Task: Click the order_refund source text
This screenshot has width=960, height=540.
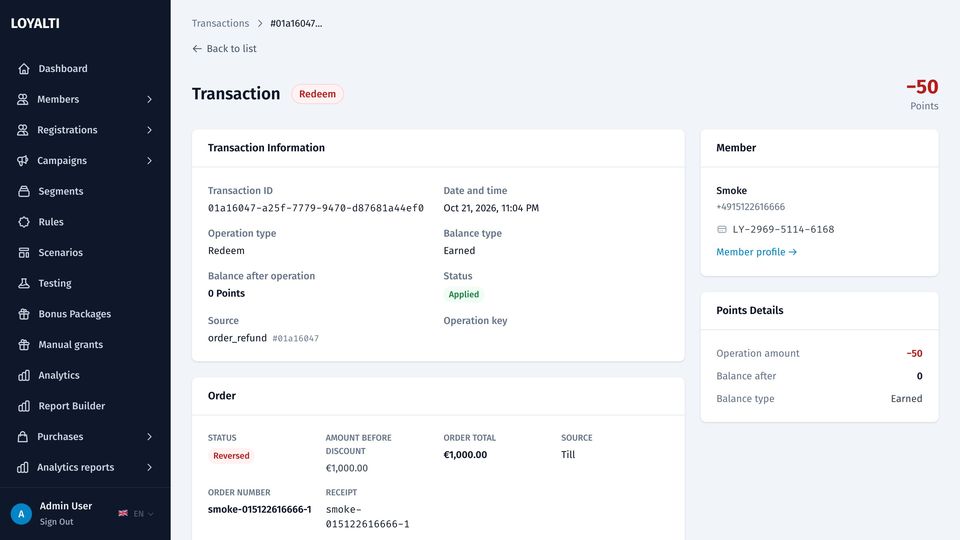Action: click(x=238, y=338)
